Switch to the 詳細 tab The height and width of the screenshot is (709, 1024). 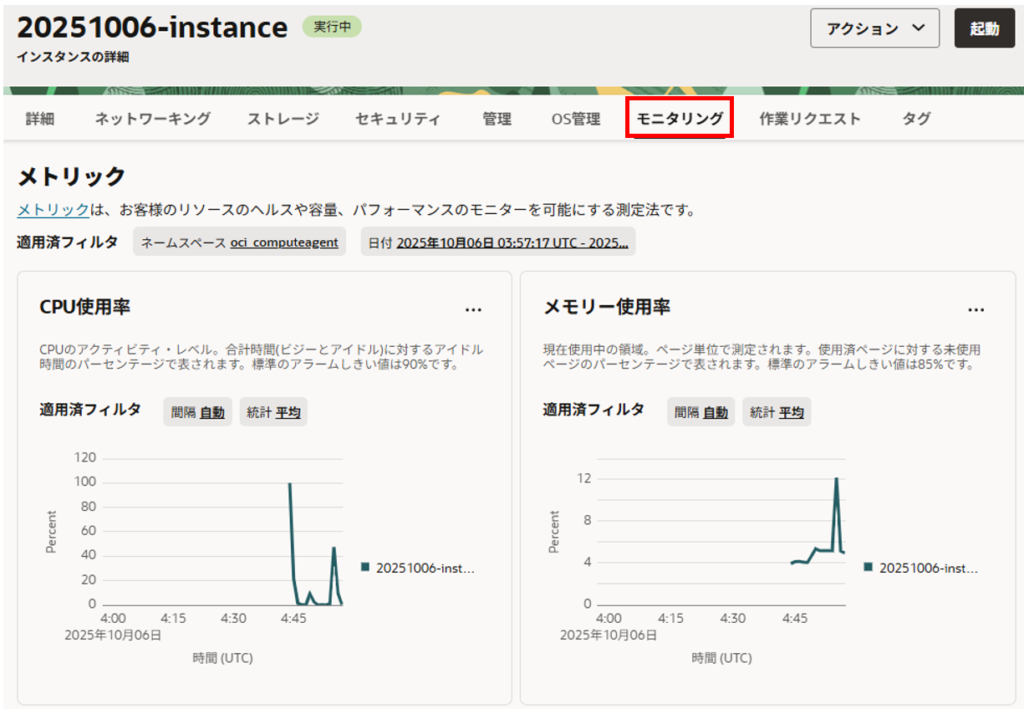click(40, 119)
